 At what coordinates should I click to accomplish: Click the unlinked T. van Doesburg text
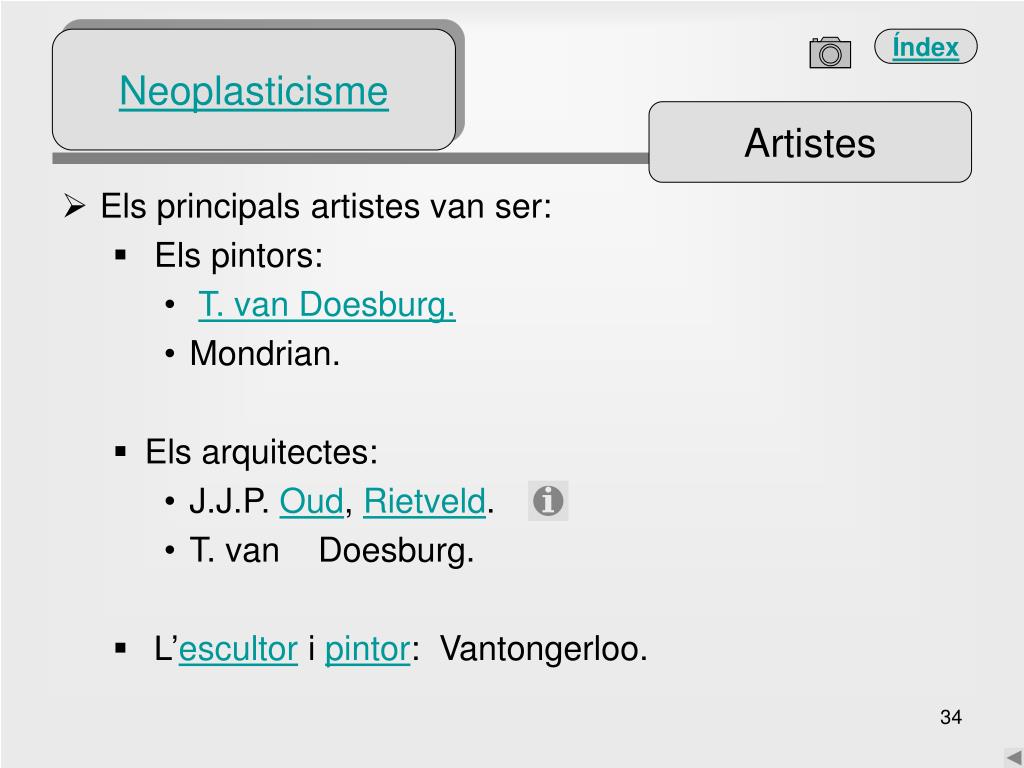click(x=332, y=551)
